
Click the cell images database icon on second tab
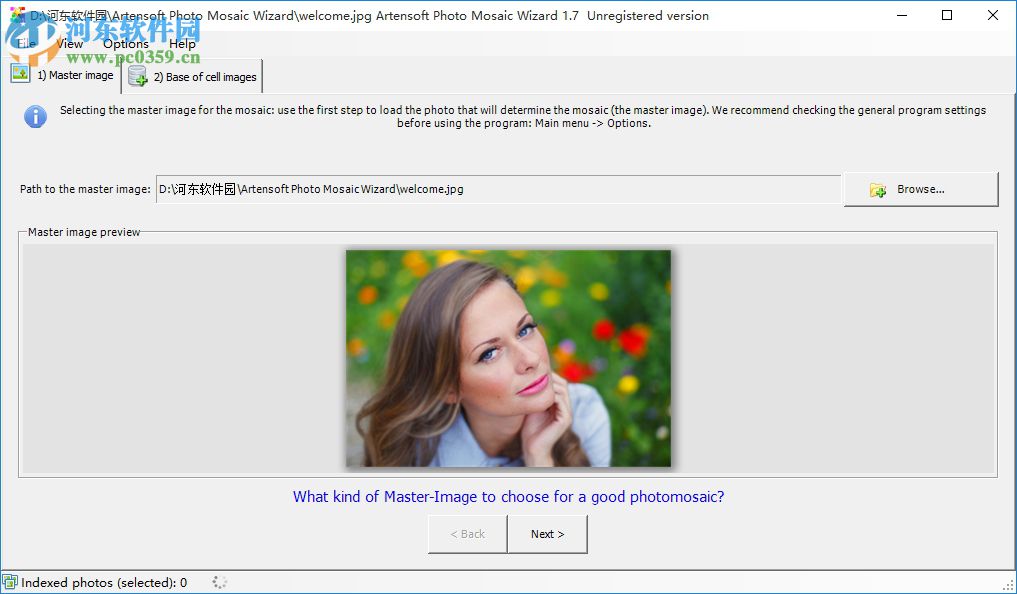coord(137,77)
